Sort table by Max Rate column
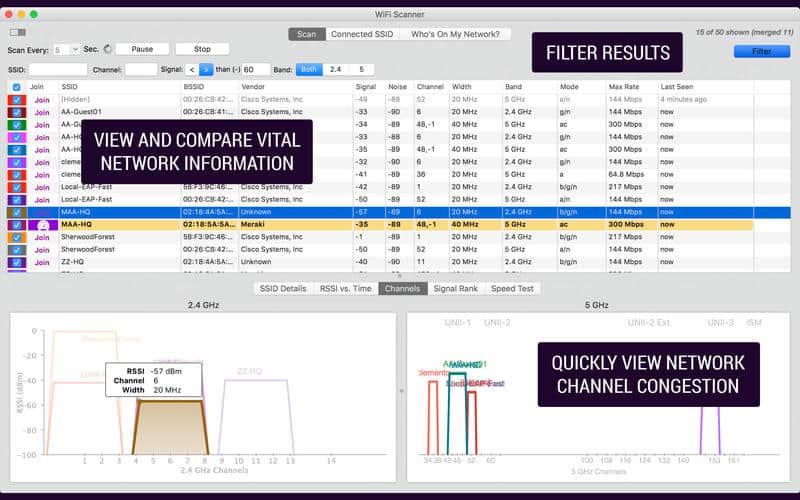800x500 pixels. pyautogui.click(x=623, y=87)
